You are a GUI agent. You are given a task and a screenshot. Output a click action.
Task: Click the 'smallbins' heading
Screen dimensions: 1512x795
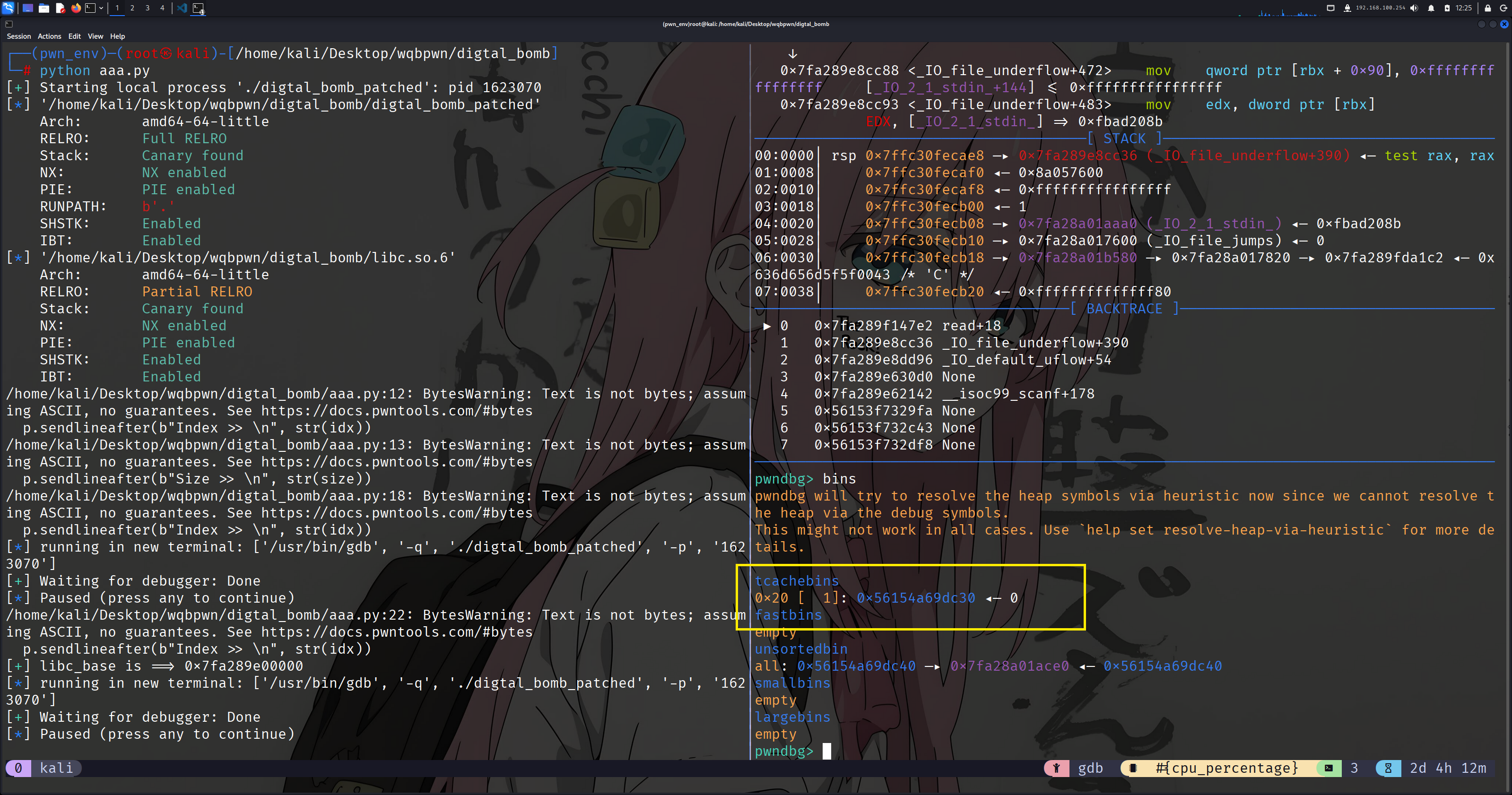(x=793, y=683)
